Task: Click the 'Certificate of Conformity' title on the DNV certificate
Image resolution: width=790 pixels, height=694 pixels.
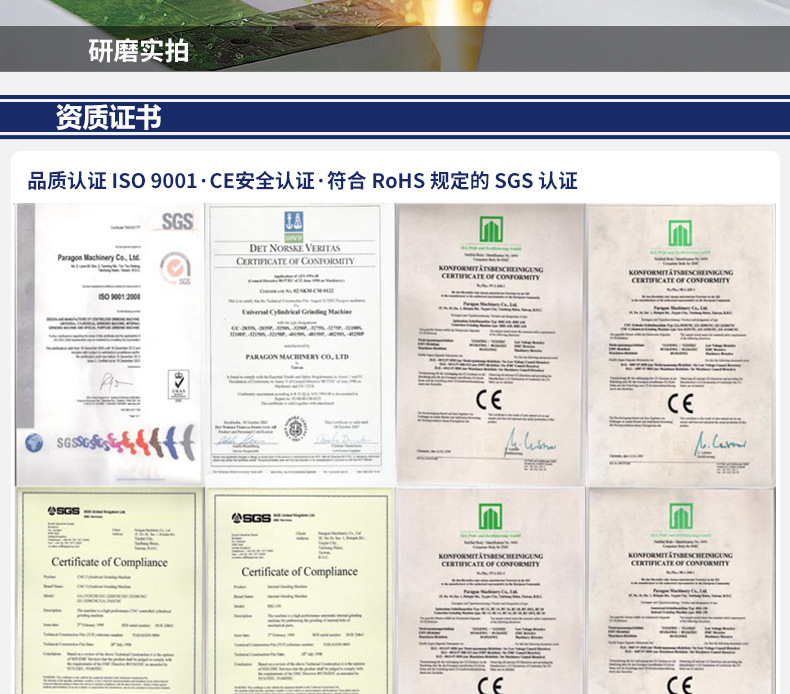Action: [x=295, y=261]
